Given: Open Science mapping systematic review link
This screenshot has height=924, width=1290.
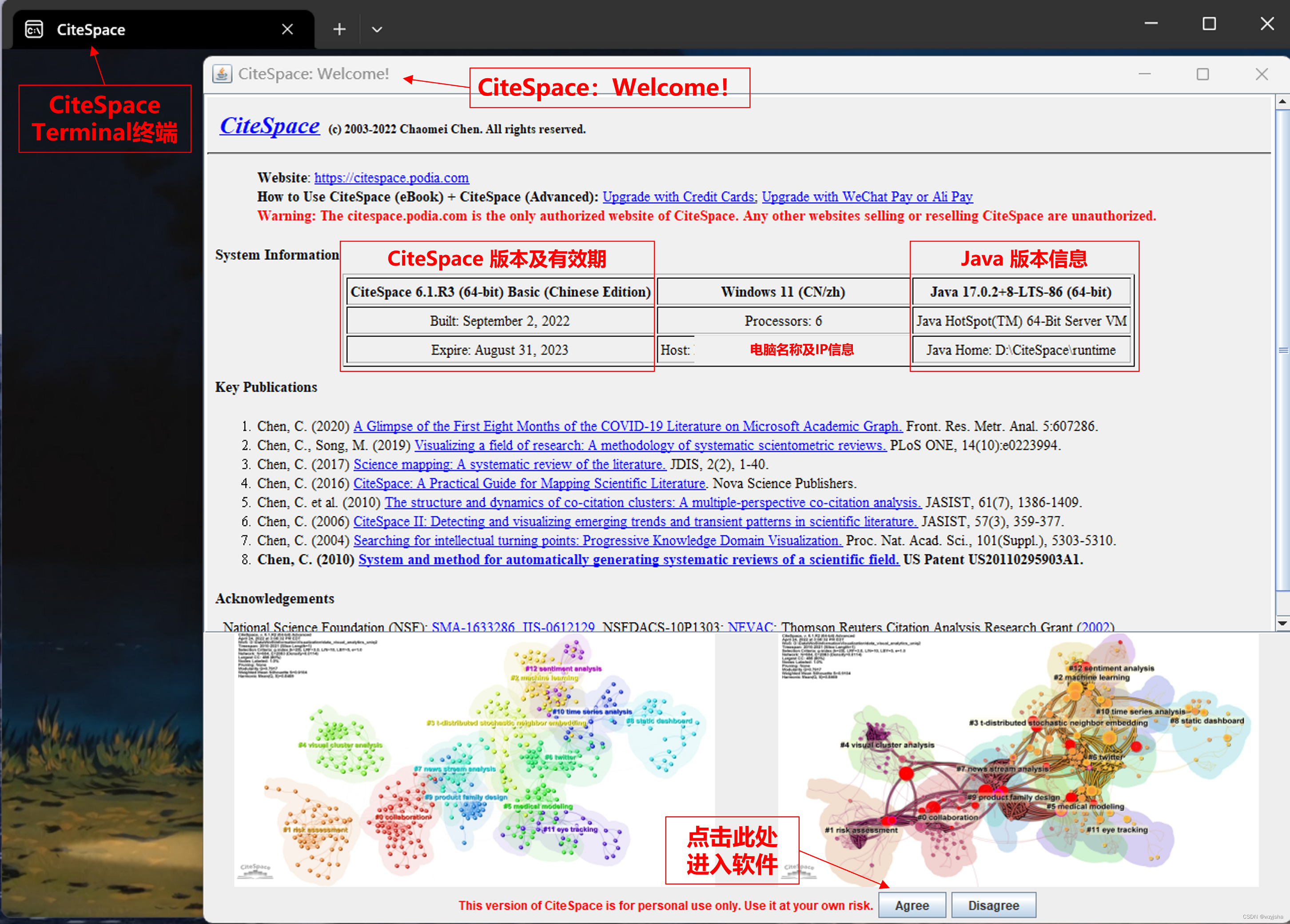Looking at the screenshot, I should coord(510,464).
